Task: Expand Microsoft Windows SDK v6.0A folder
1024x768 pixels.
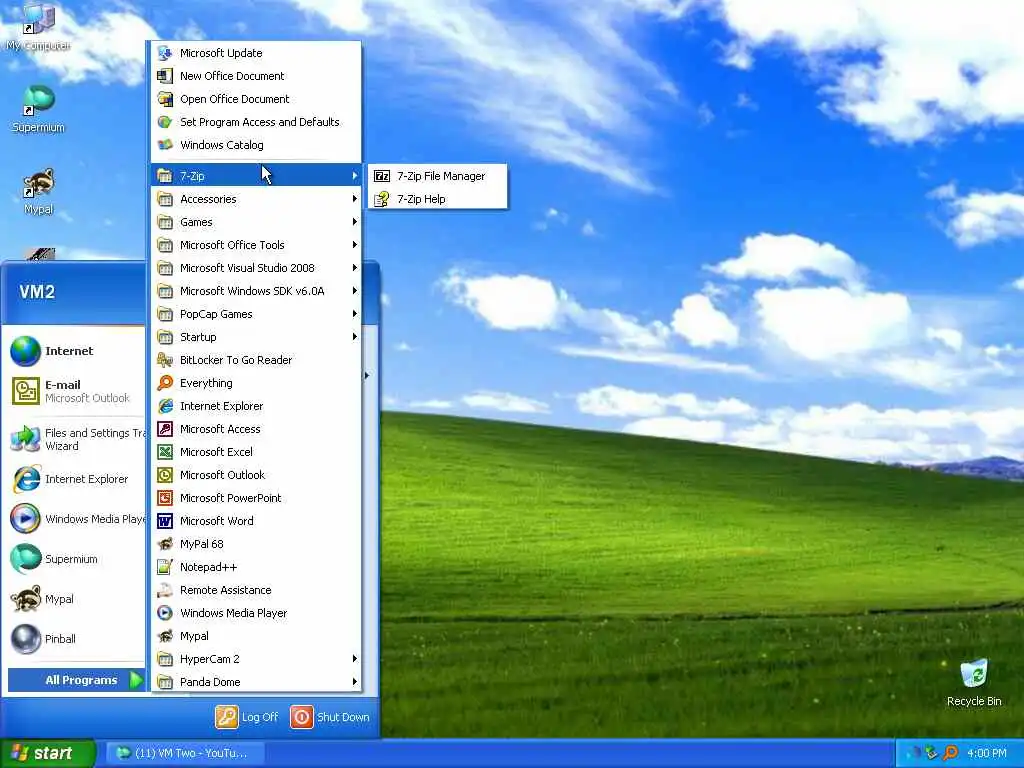Action: [256, 291]
